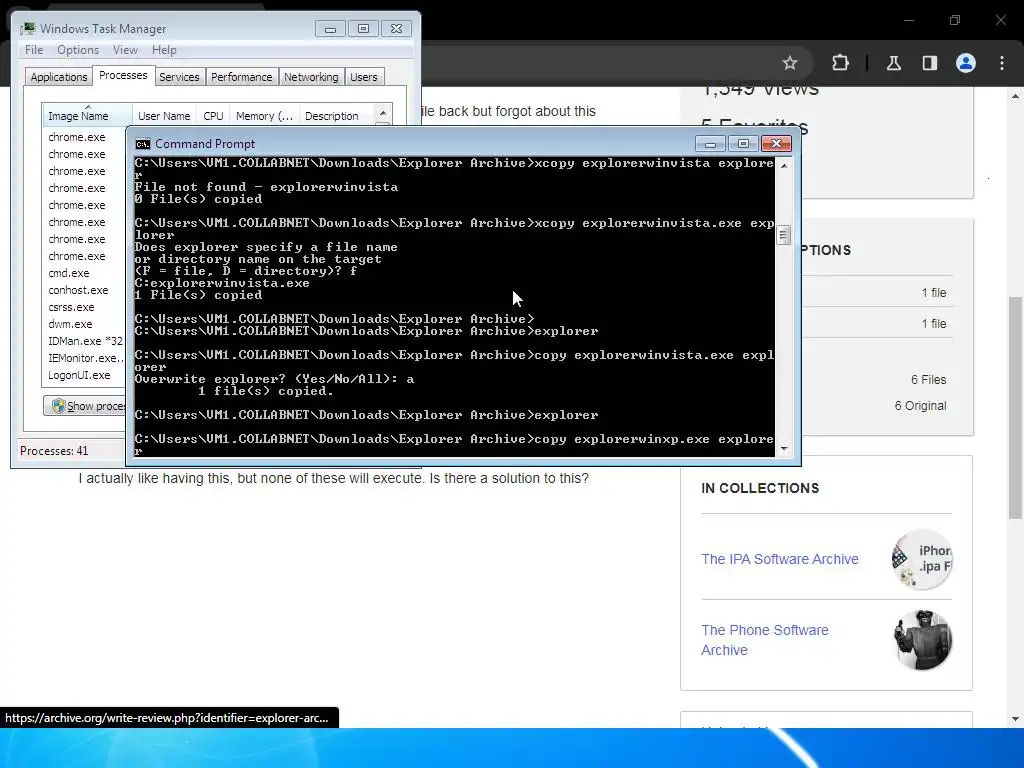
Task: Minimize the Command Prompt window
Action: pyautogui.click(x=711, y=144)
